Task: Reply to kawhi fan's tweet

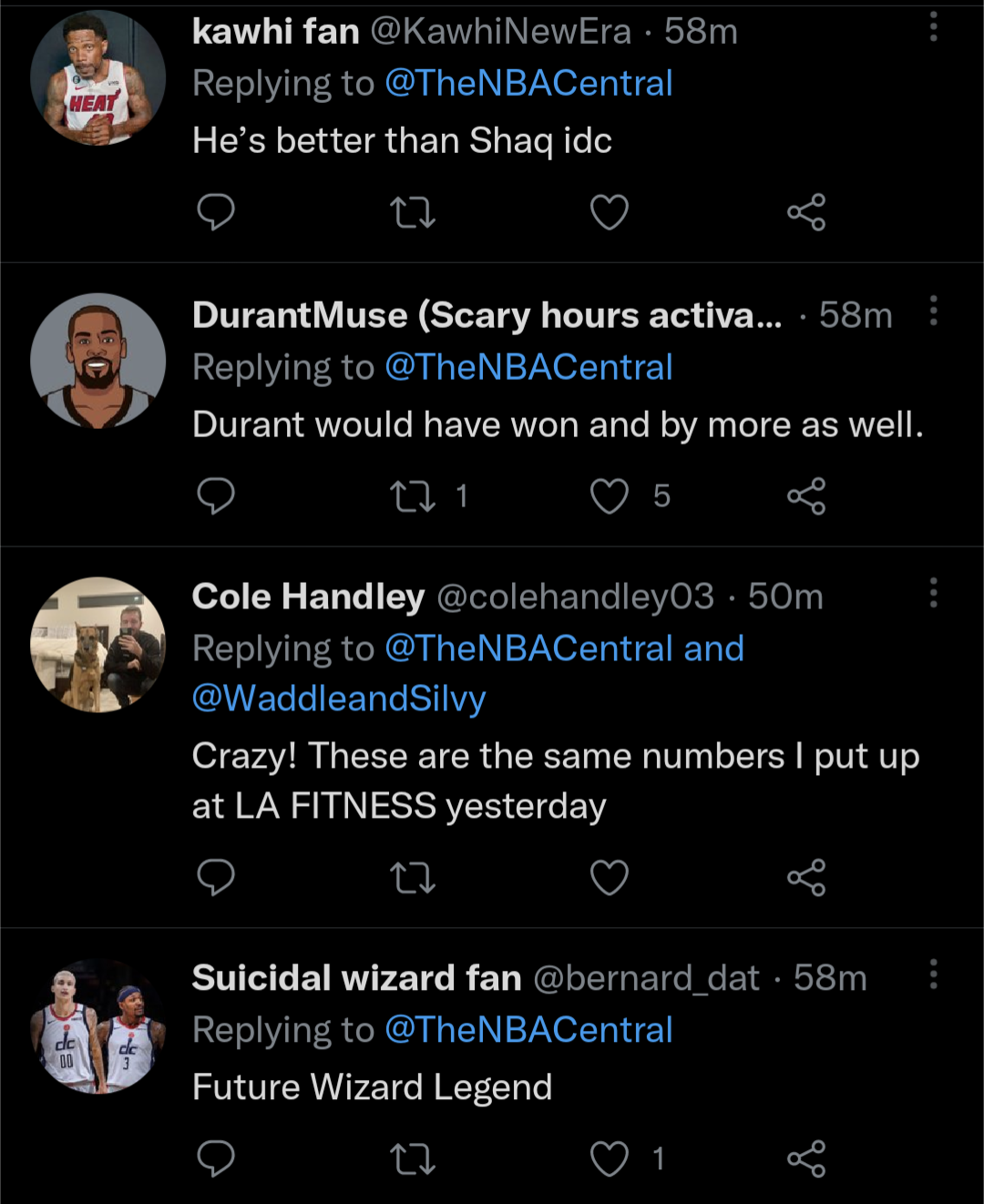Action: [x=216, y=213]
